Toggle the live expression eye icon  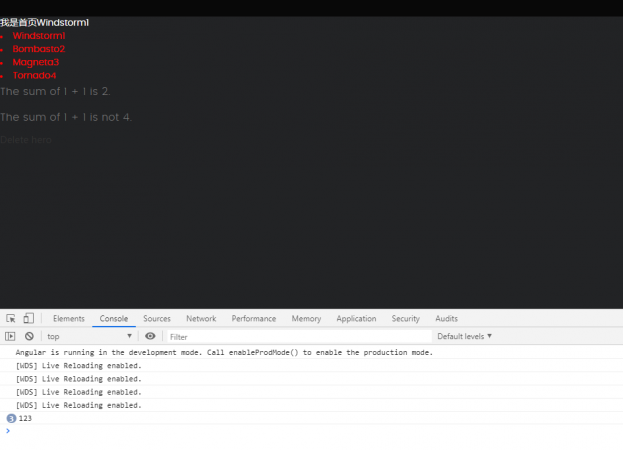(x=150, y=336)
